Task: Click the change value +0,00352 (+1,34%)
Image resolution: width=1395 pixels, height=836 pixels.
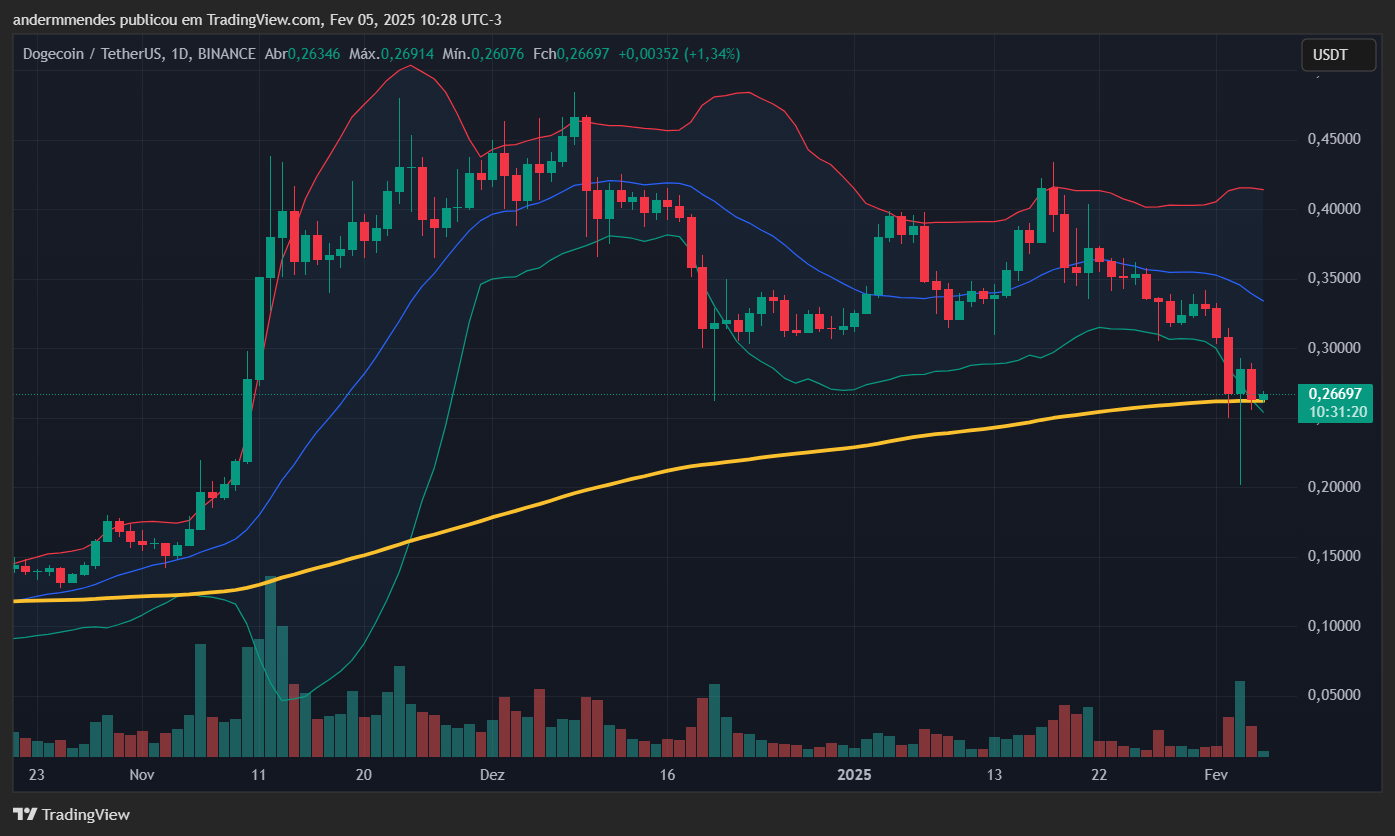Action: click(679, 54)
